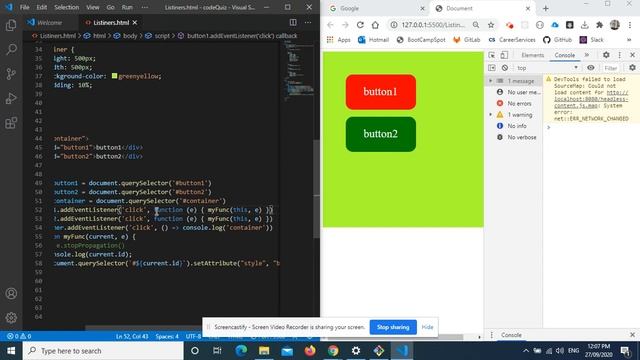Open Manage gear in VS Code activity bar
This screenshot has width=640, height=360.
[x=11, y=318]
